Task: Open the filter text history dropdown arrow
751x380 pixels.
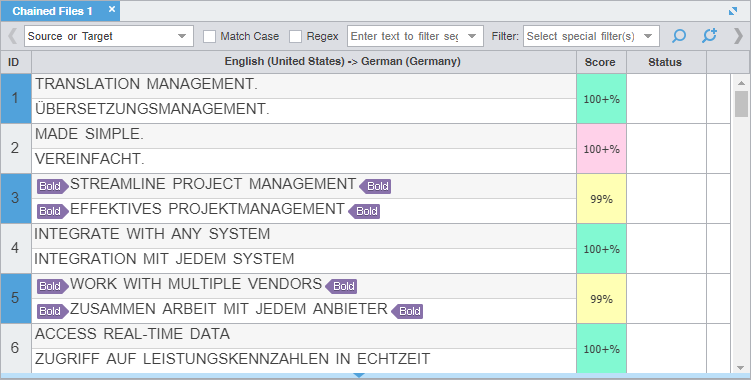Action: (472, 36)
